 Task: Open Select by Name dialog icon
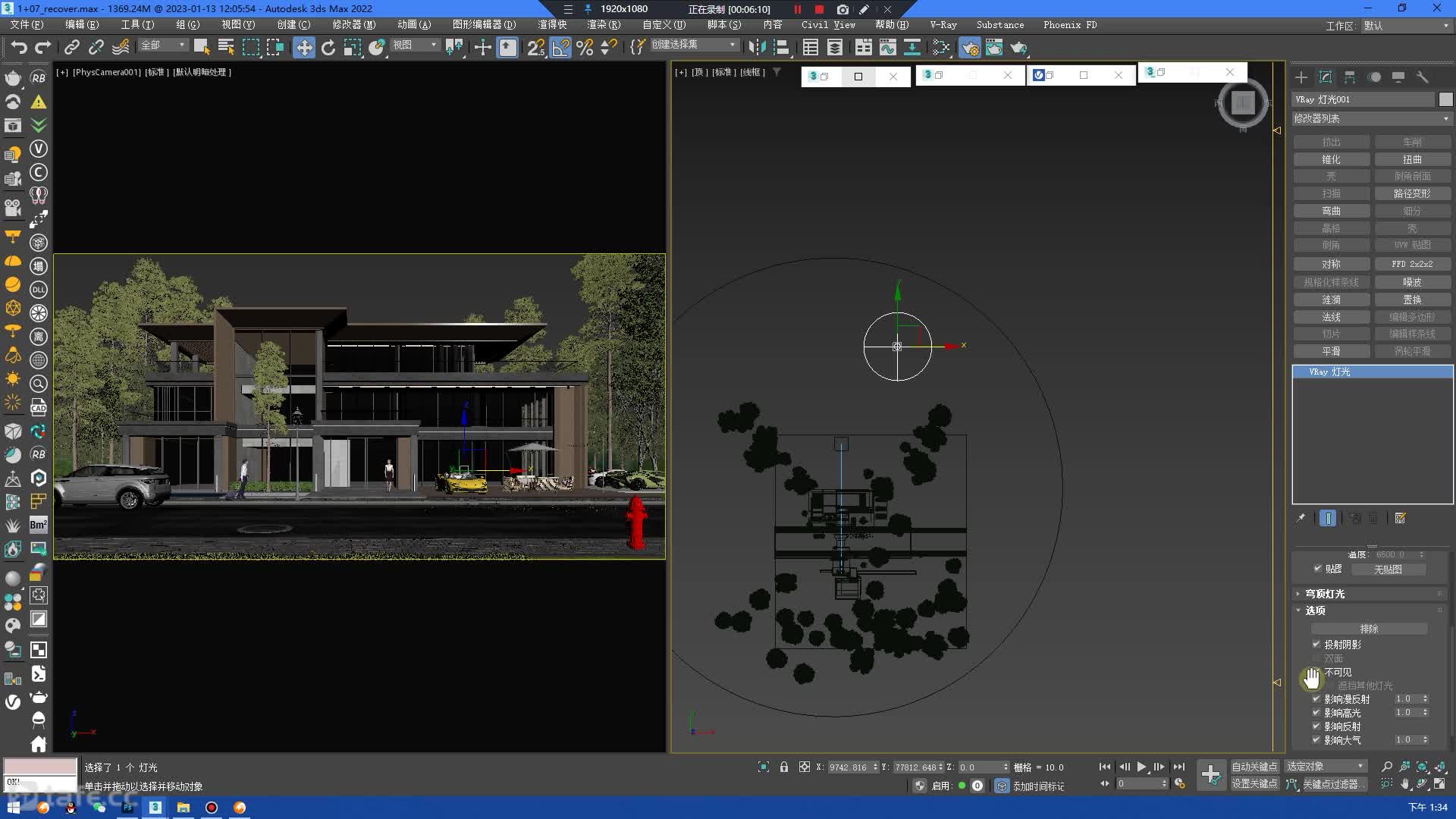click(x=226, y=47)
